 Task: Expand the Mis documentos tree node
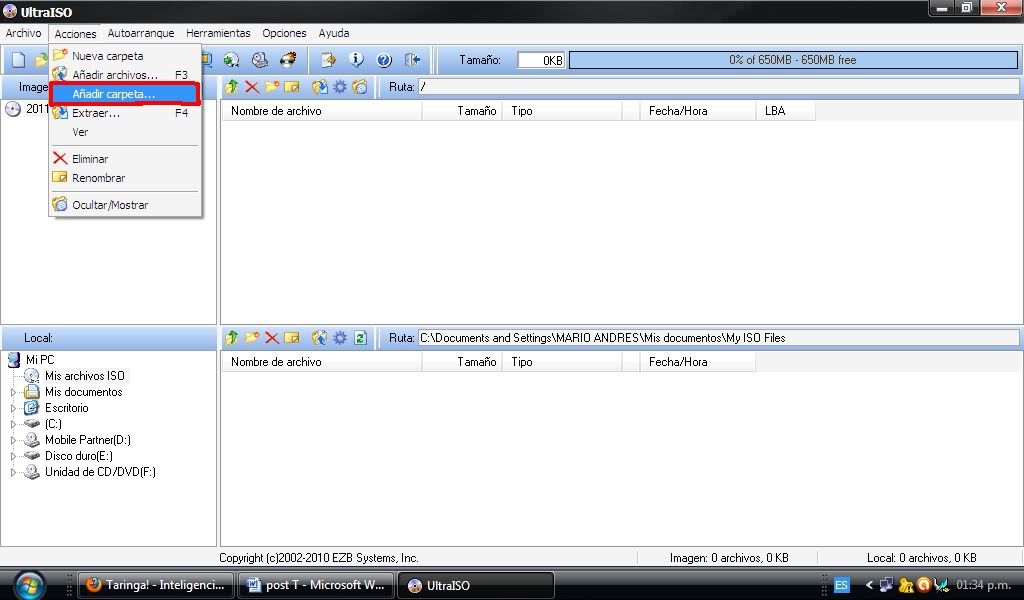point(13,392)
